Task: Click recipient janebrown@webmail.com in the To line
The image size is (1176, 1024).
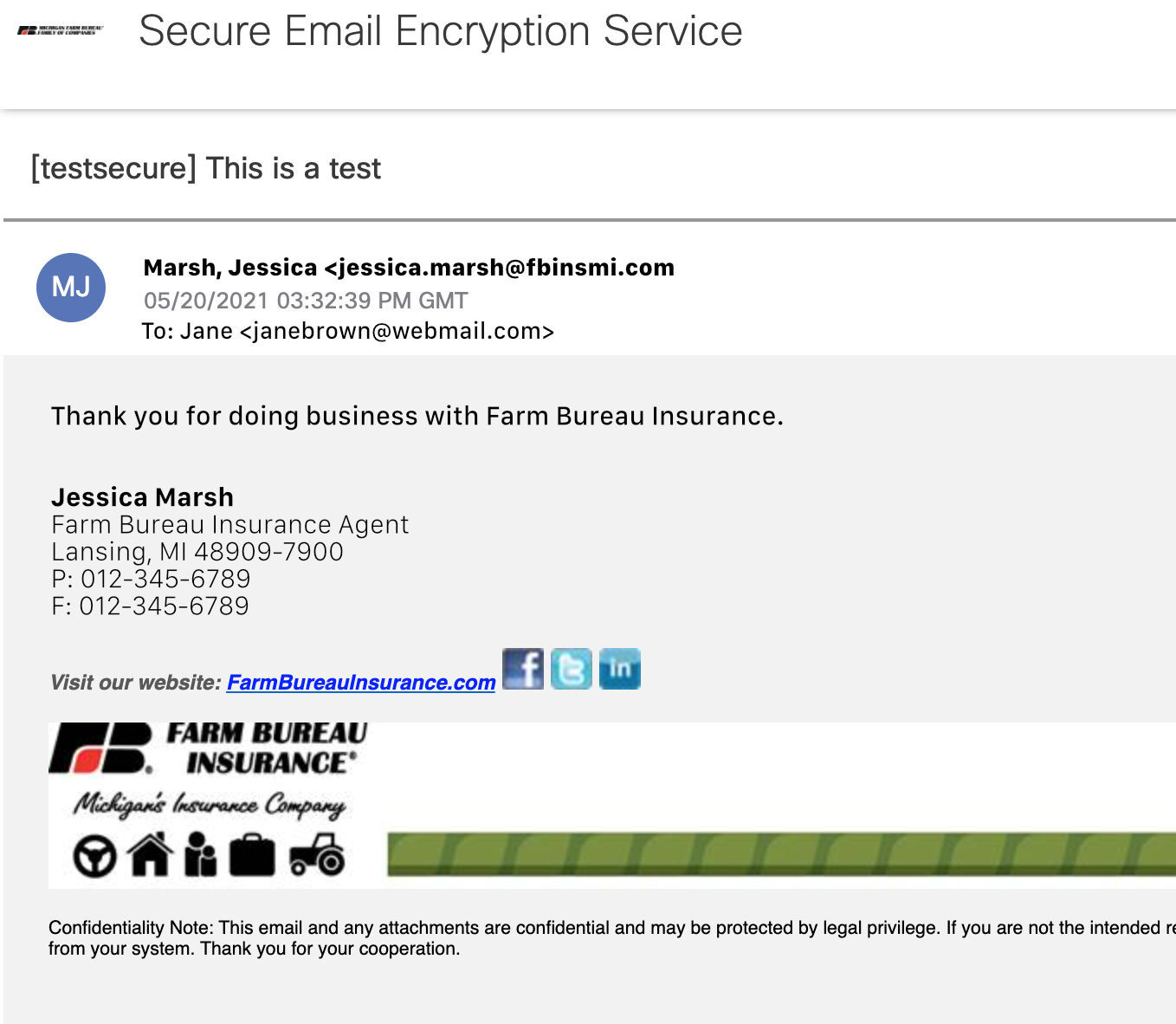Action: click(397, 331)
